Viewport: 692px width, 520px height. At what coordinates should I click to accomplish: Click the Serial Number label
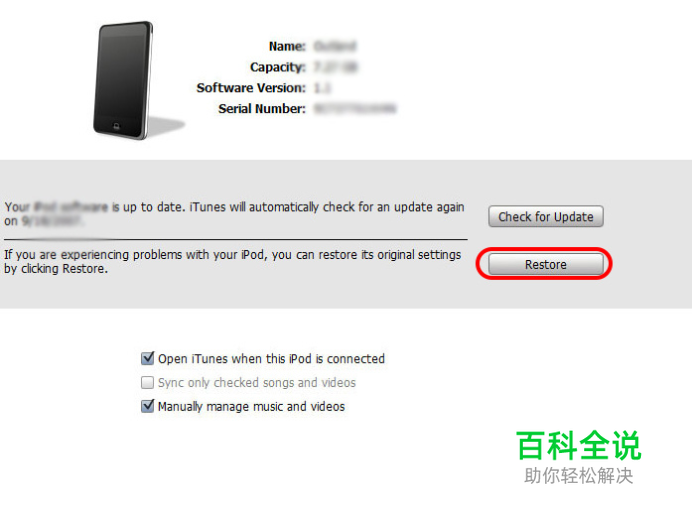262,109
